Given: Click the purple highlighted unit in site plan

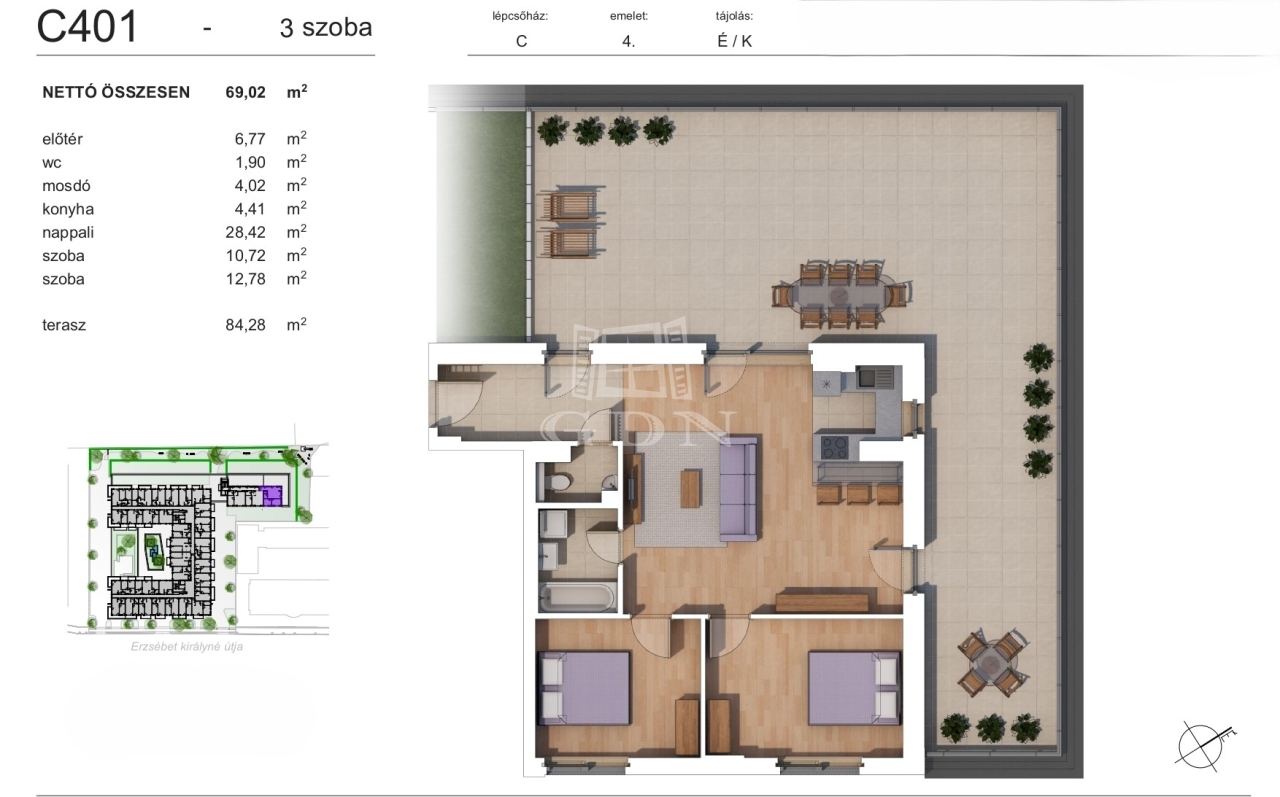Looking at the screenshot, I should pos(271,494).
